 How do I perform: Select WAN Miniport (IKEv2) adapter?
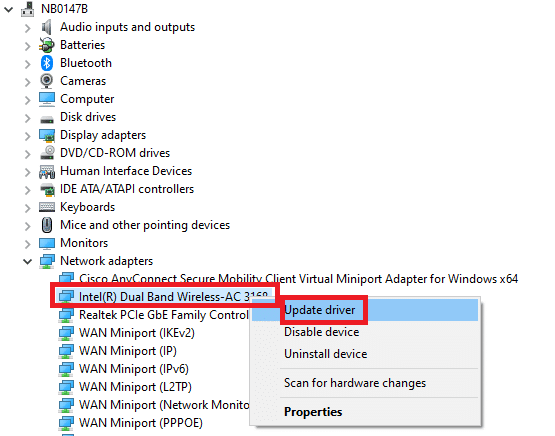tap(137, 333)
